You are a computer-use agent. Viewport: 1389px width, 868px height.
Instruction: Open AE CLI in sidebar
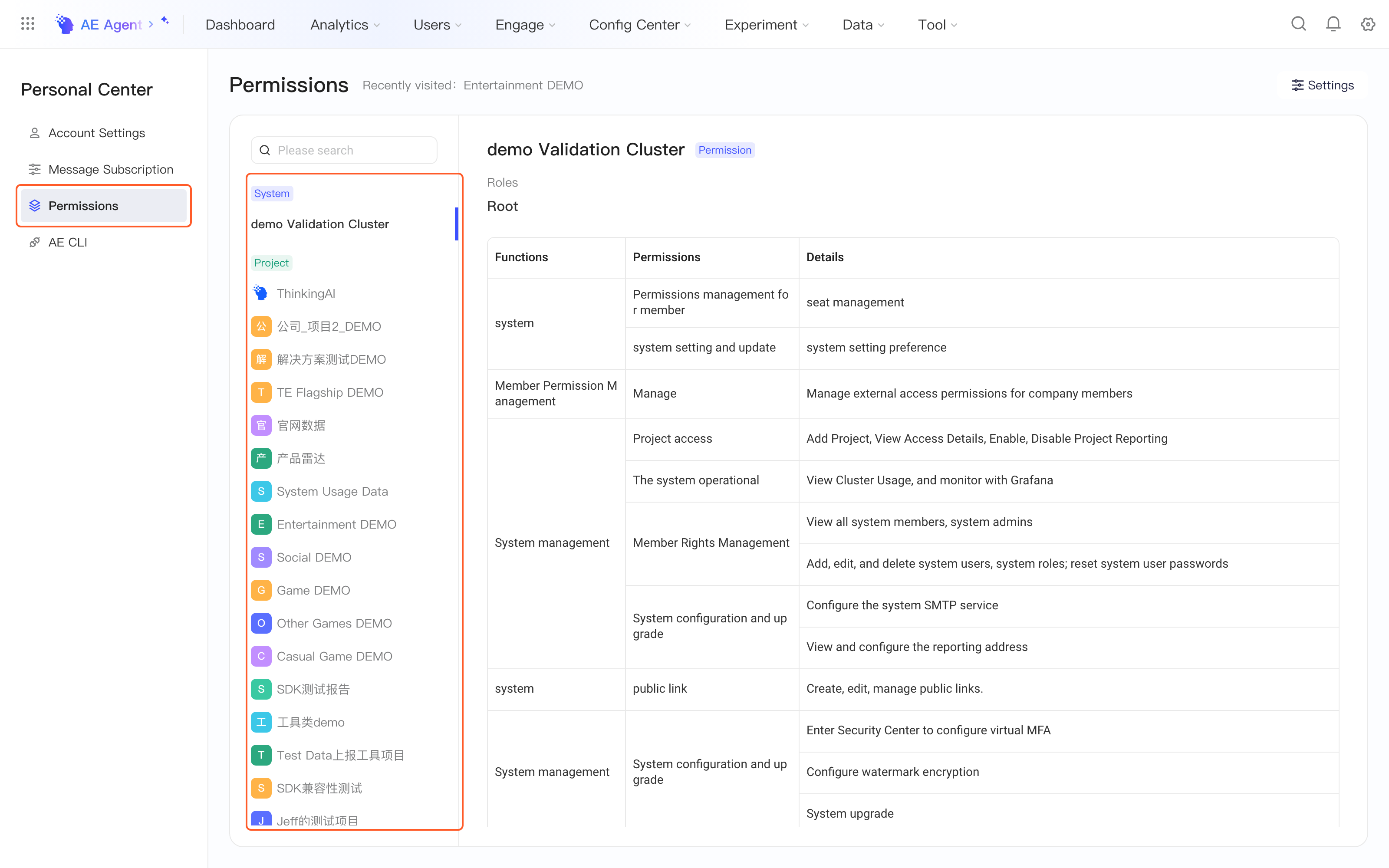(104, 242)
